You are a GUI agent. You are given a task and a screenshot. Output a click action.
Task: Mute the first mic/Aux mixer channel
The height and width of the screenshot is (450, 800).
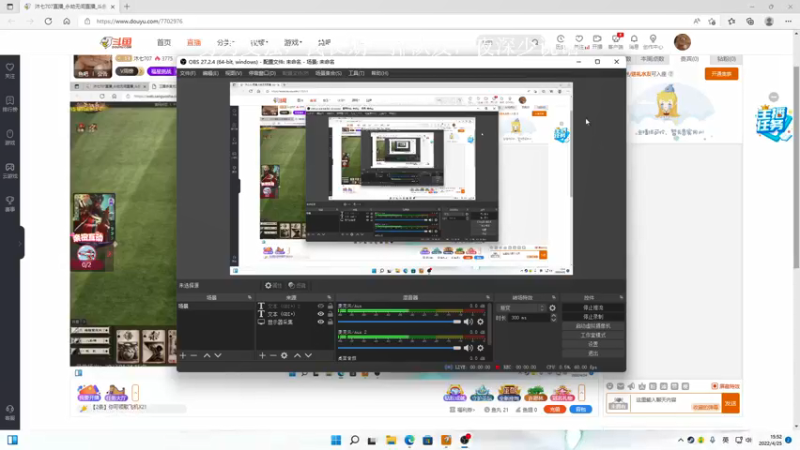point(468,321)
